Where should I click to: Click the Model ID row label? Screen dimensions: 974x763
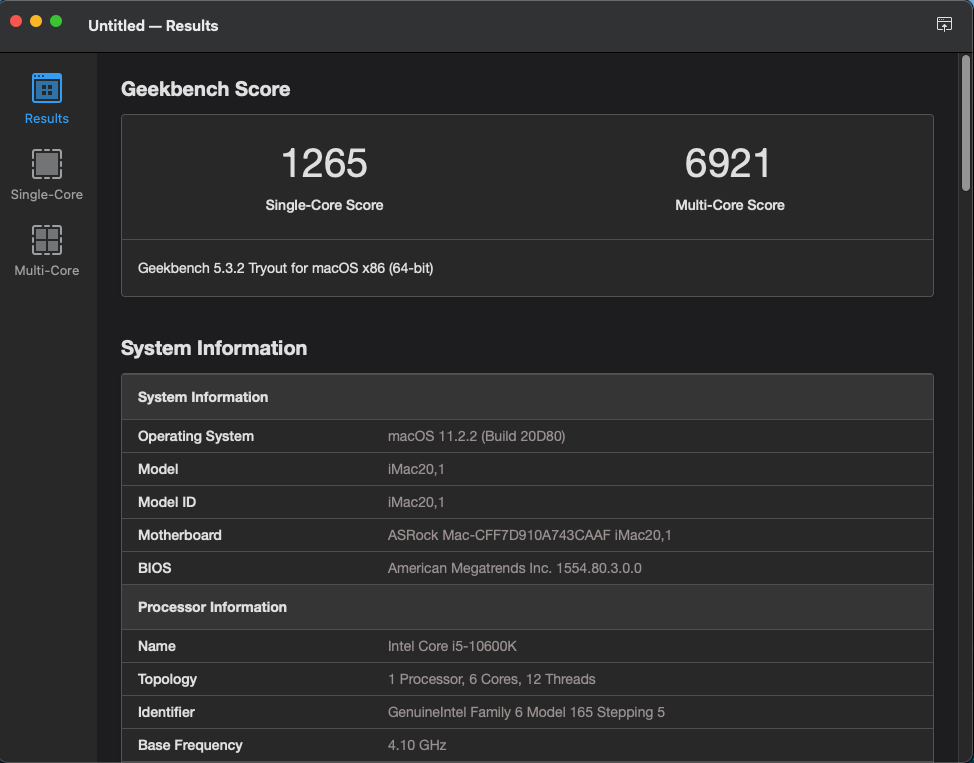[x=167, y=502]
